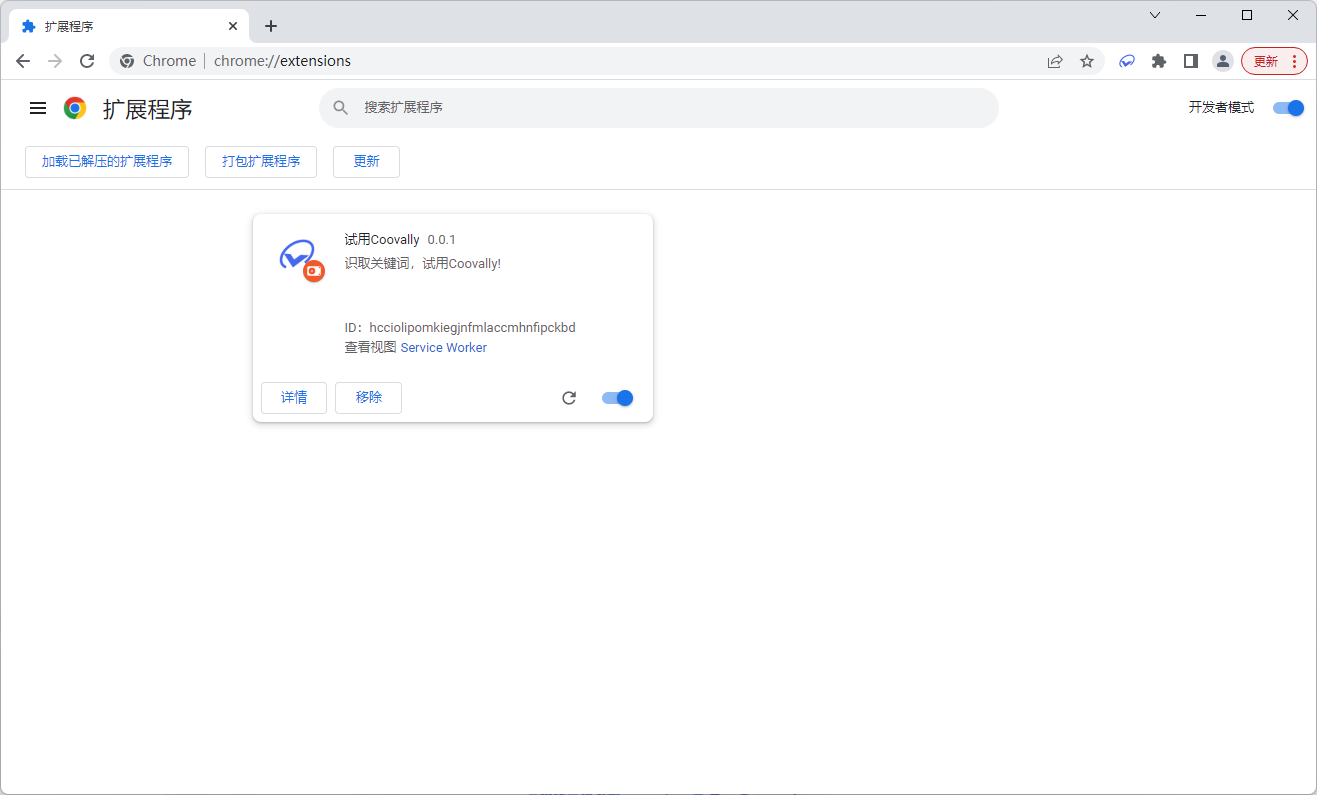Open the hamburger main menu of extensions page
This screenshot has width=1317, height=795.
[x=38, y=108]
